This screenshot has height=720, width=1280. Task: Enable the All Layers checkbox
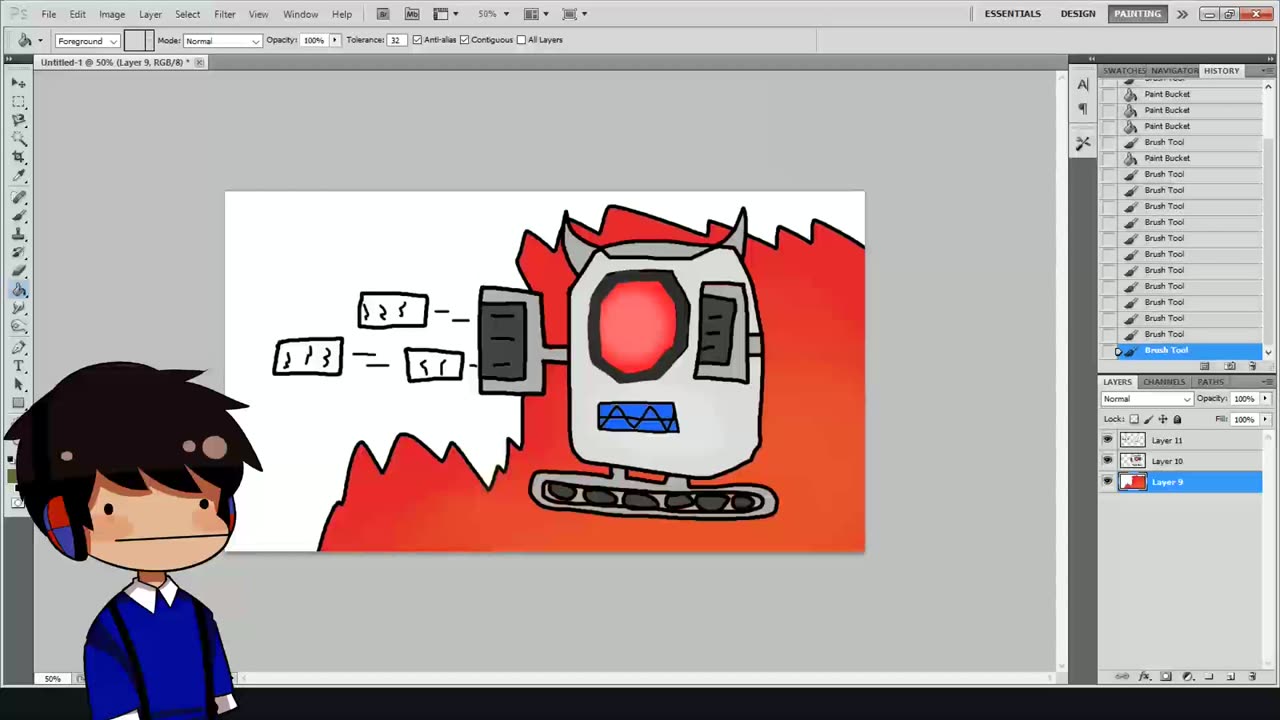point(521,40)
